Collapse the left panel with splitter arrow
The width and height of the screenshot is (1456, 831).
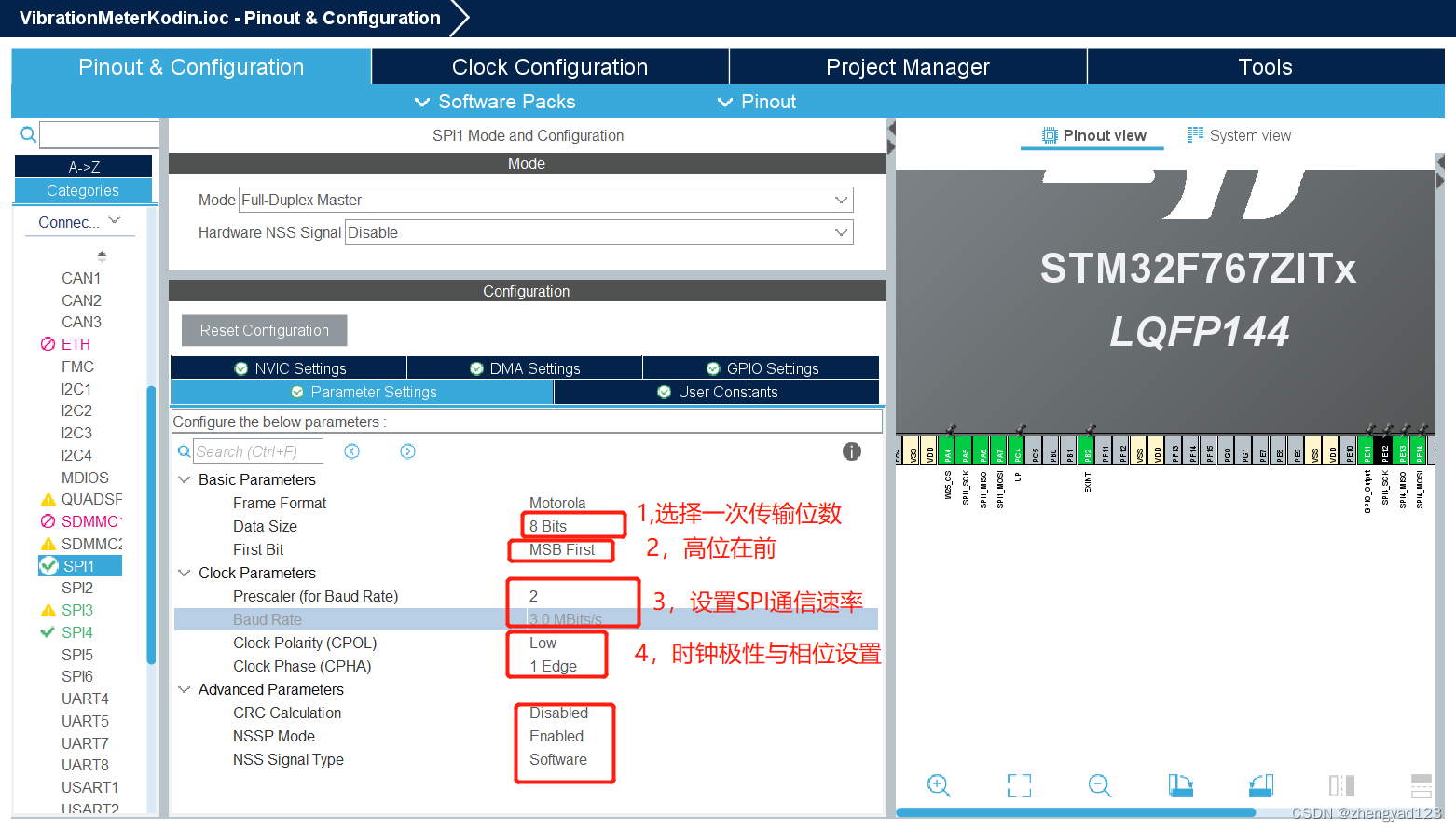(891, 127)
